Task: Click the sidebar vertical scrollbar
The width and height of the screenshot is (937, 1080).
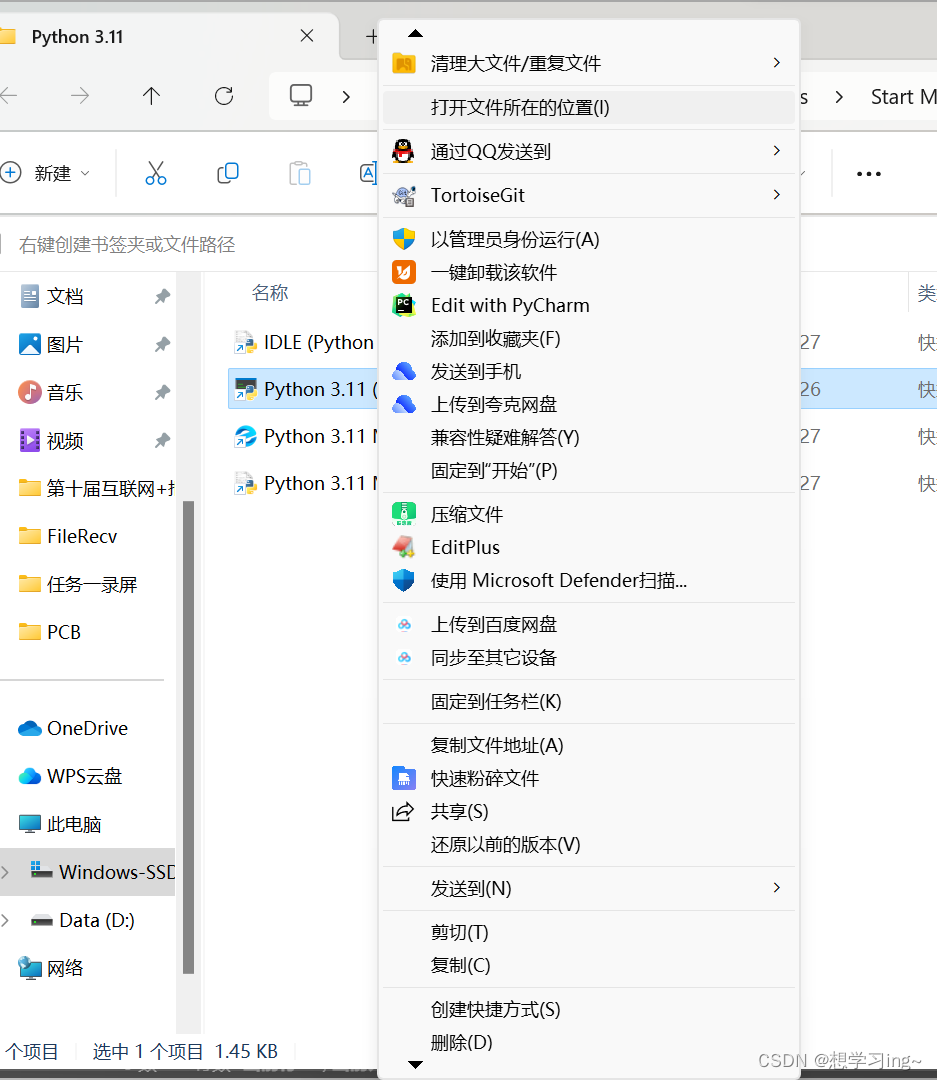Action: (x=188, y=737)
